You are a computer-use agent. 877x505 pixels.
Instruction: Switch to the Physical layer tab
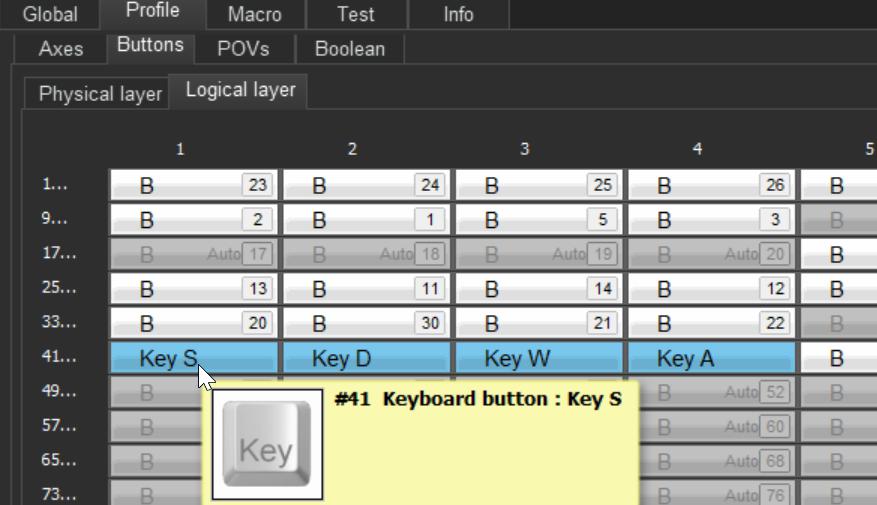[99, 94]
